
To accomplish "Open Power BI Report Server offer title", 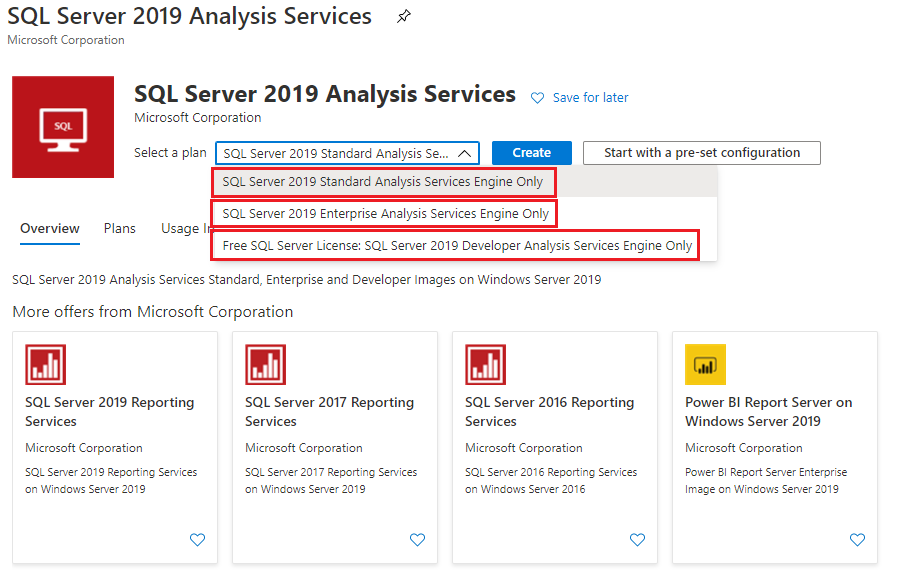I will click(x=768, y=412).
